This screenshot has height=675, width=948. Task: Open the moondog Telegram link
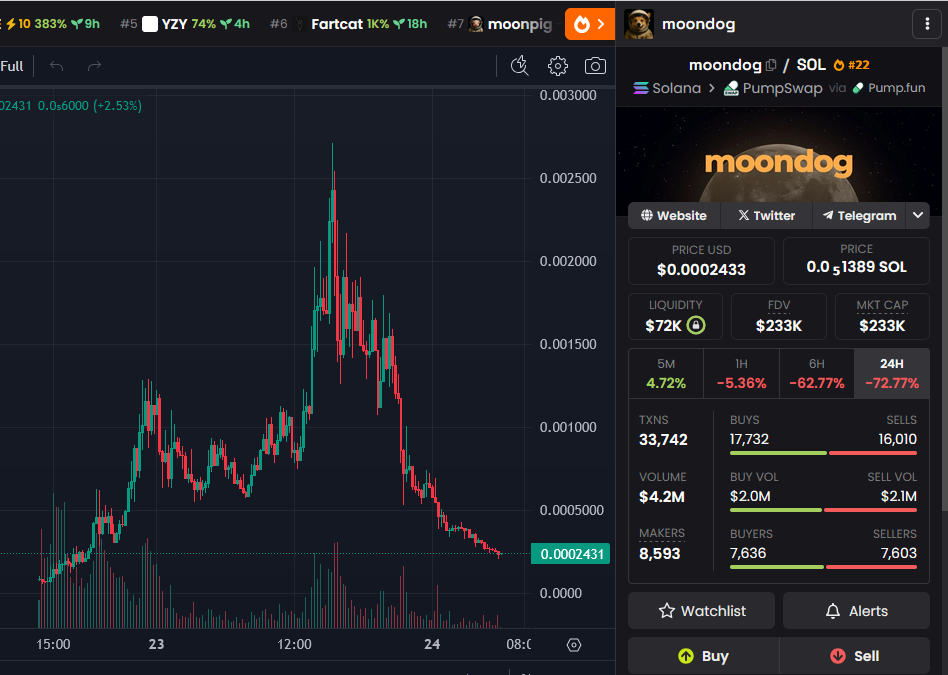pyautogui.click(x=859, y=215)
